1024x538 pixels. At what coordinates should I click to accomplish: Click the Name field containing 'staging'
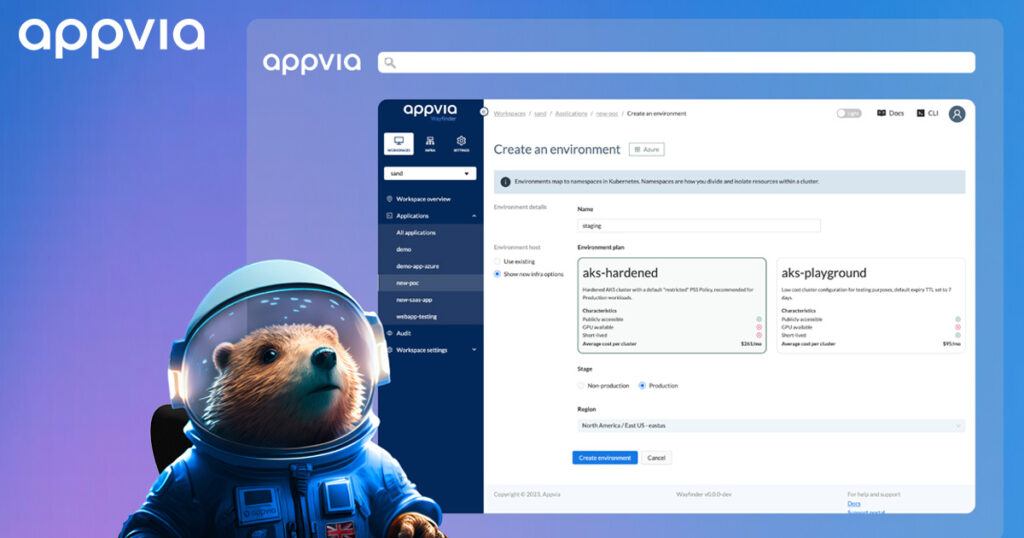point(698,226)
